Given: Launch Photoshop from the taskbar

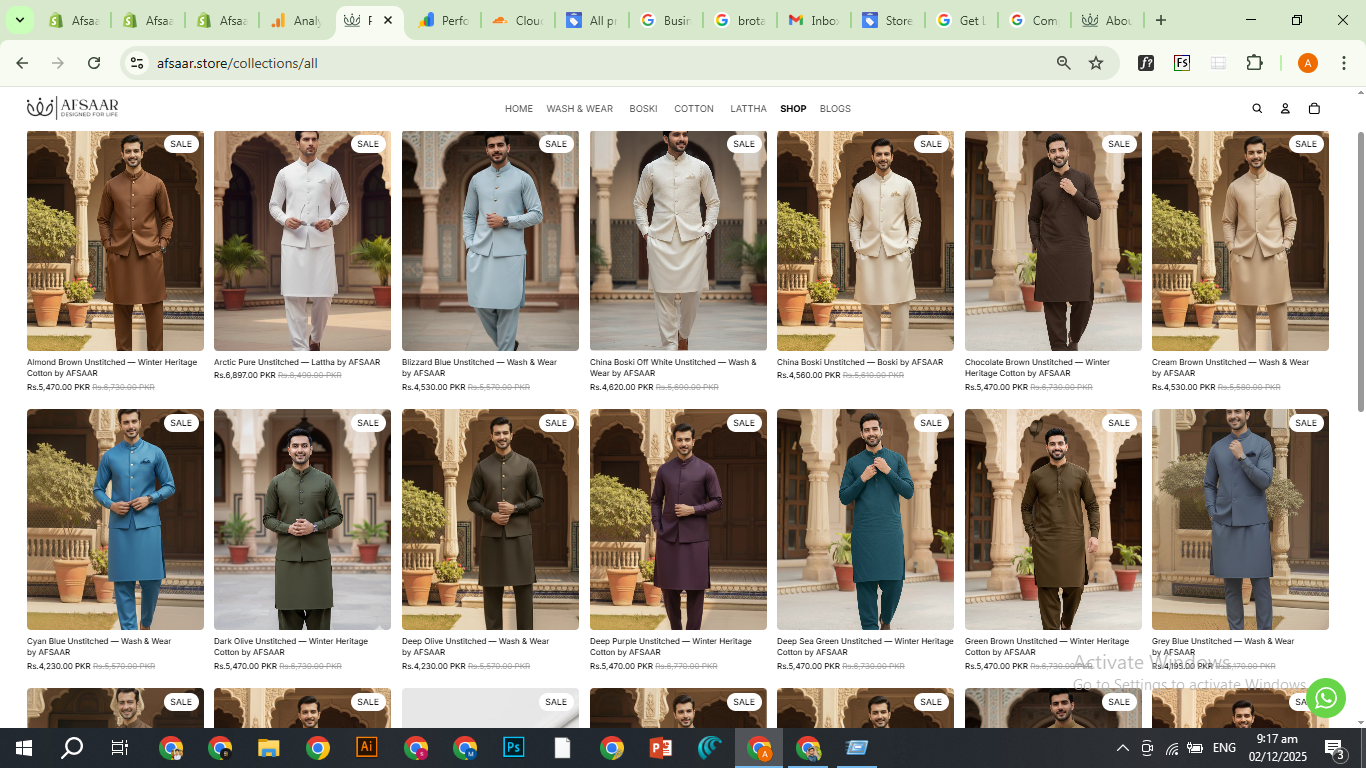Looking at the screenshot, I should (x=513, y=747).
